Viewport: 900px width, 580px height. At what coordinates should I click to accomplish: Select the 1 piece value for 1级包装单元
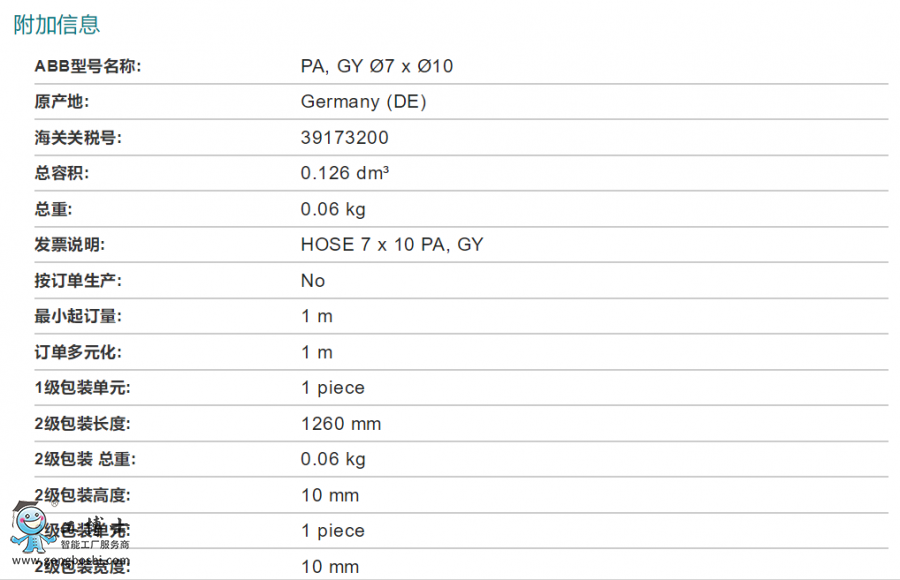point(333,388)
